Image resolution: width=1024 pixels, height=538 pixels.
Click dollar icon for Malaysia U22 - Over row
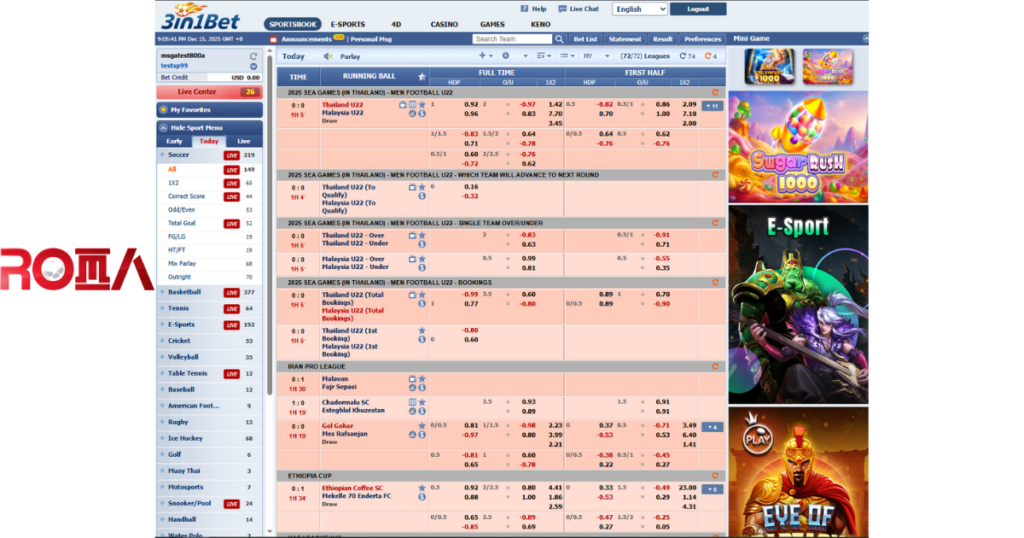point(422,268)
